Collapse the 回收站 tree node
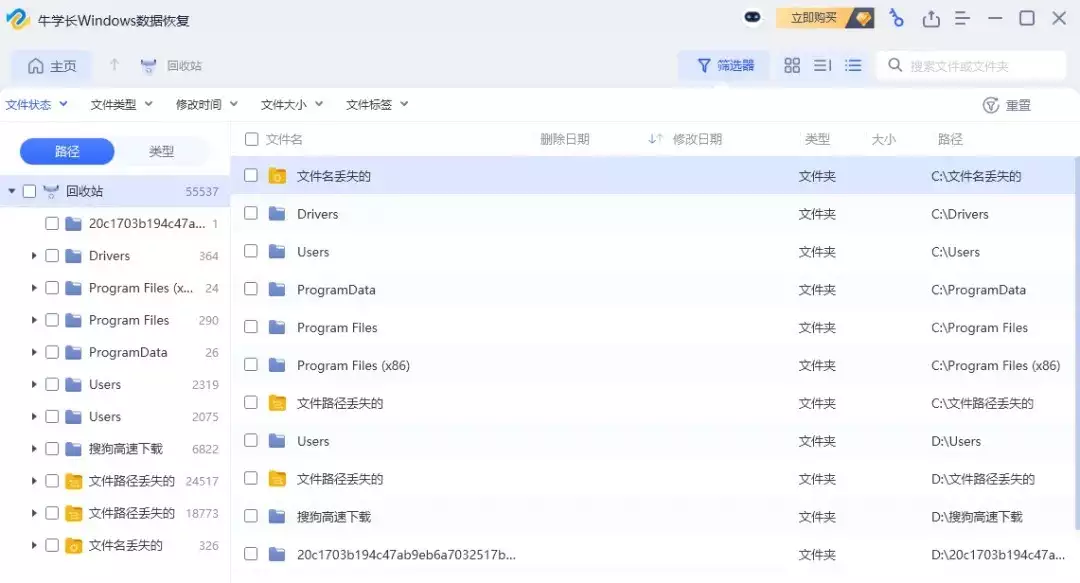Image resolution: width=1080 pixels, height=583 pixels. pyautogui.click(x=12, y=191)
